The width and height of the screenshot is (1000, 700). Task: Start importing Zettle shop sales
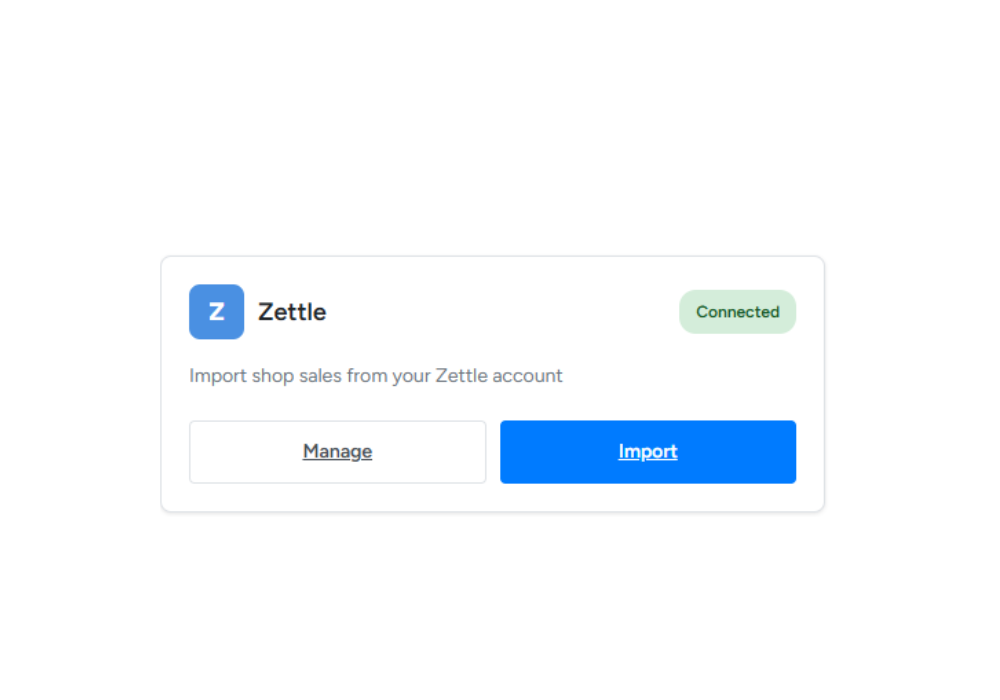pos(647,452)
